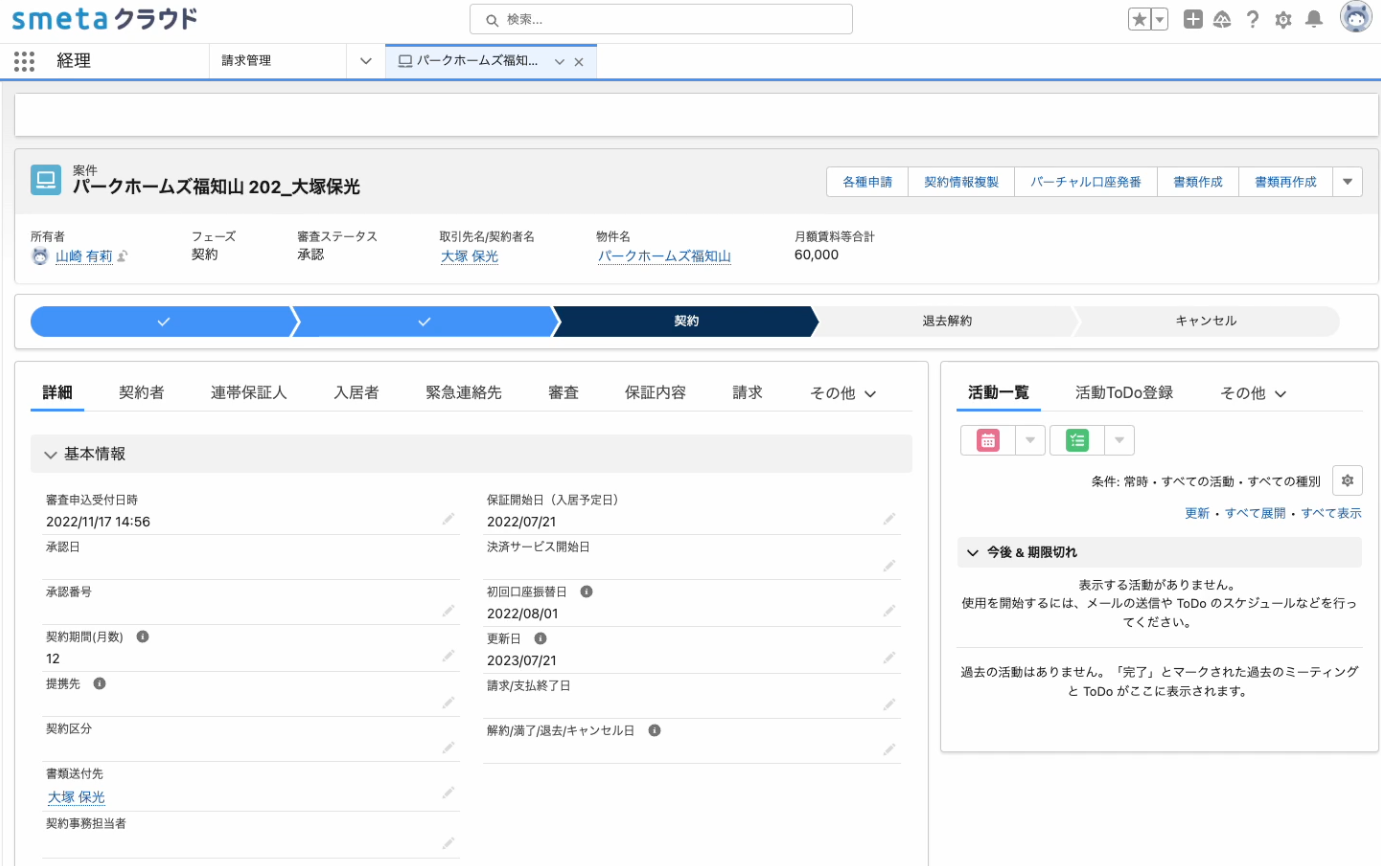Expand the 請求管理 navigation dropdown chevron
Viewport: 1381px width, 866px height.
pyautogui.click(x=366, y=61)
